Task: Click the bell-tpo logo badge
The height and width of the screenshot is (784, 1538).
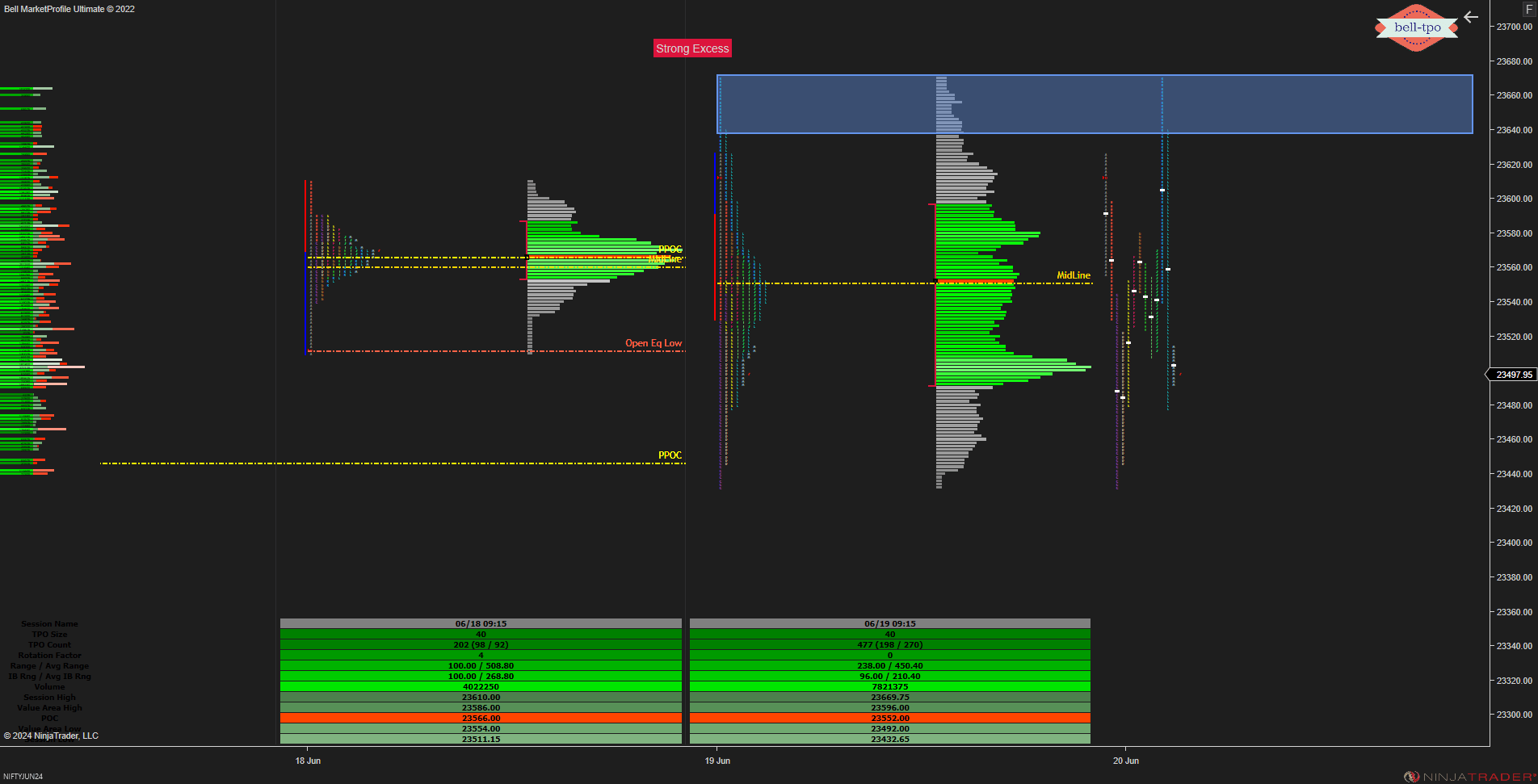Action: [x=1417, y=27]
